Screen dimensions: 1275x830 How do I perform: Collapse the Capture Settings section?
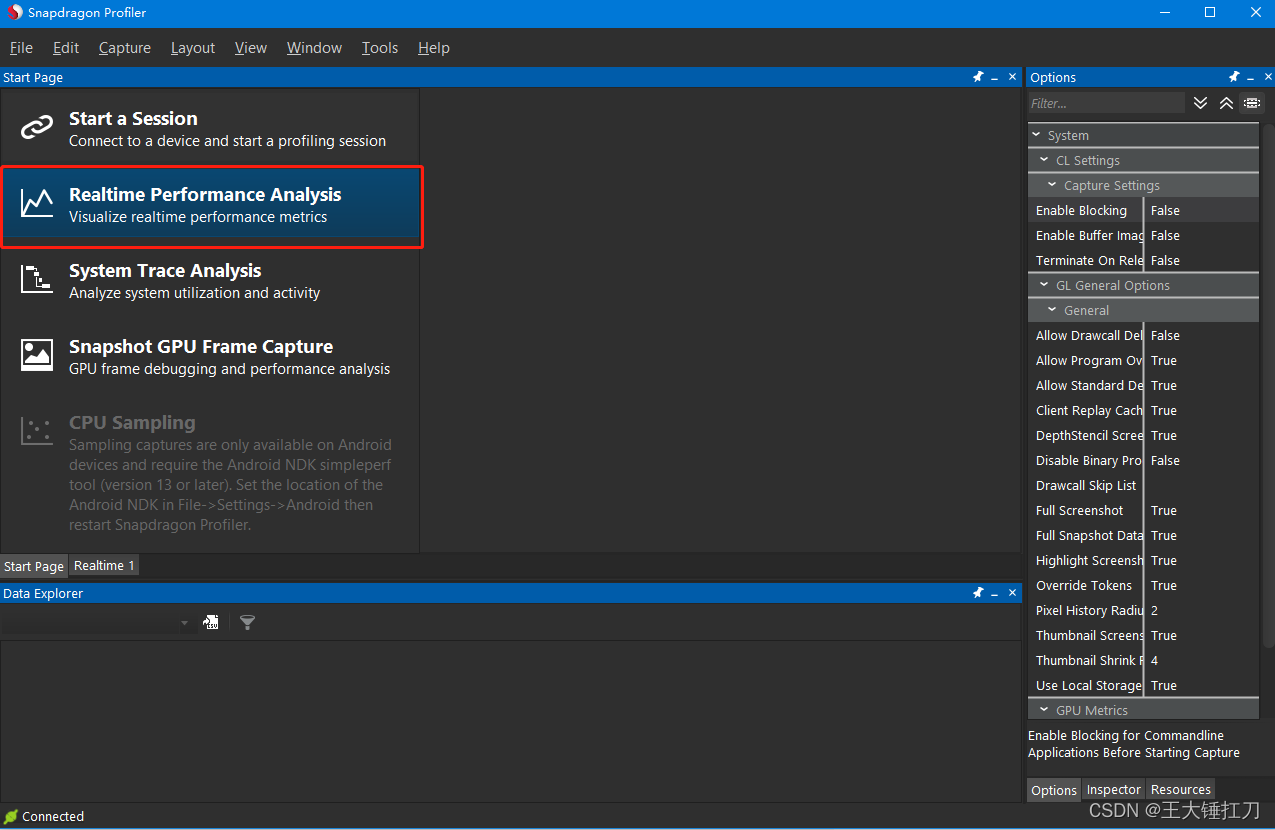point(1052,185)
